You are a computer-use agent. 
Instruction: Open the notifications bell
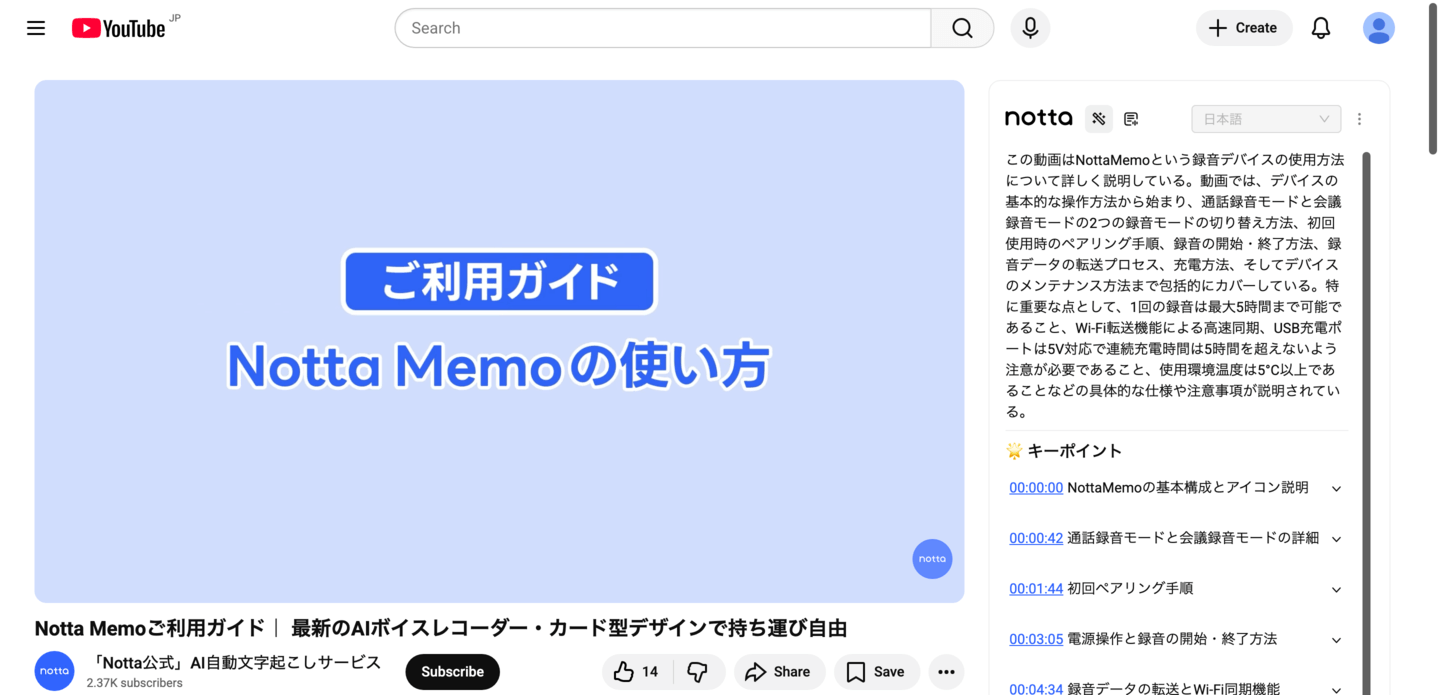click(1321, 28)
